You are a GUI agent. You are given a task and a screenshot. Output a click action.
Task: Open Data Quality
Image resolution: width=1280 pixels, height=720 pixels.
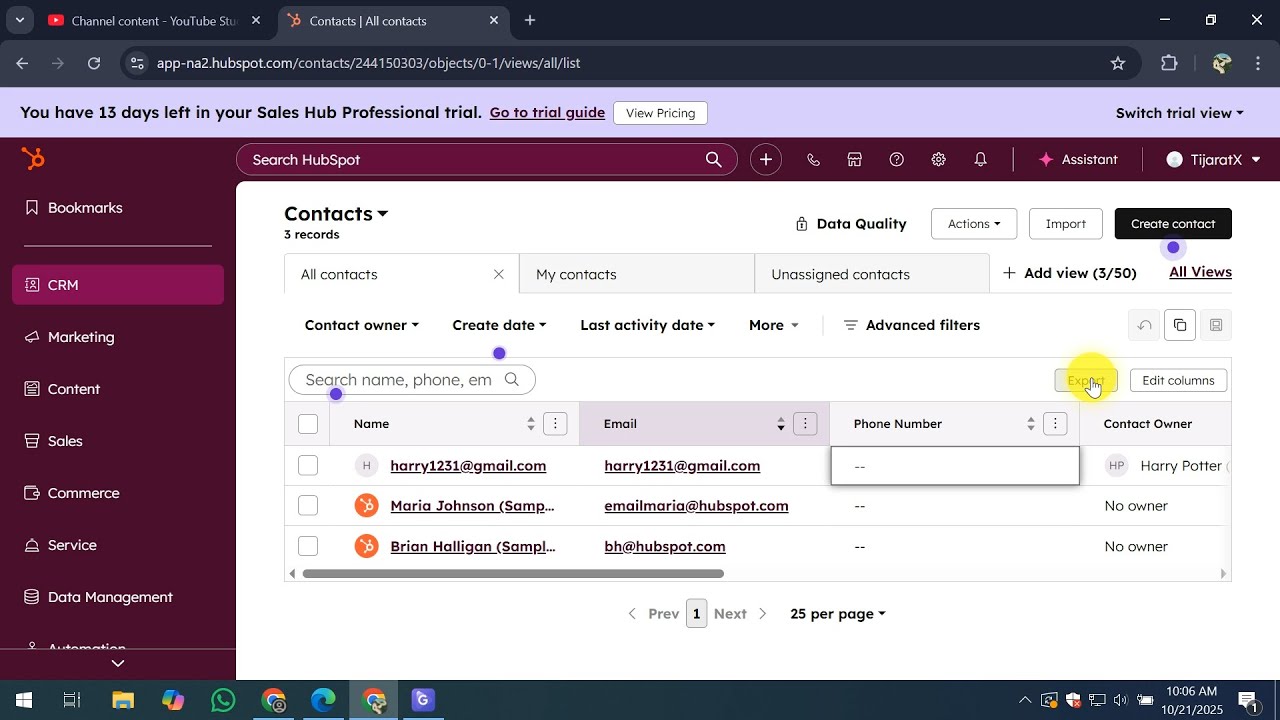click(x=850, y=224)
